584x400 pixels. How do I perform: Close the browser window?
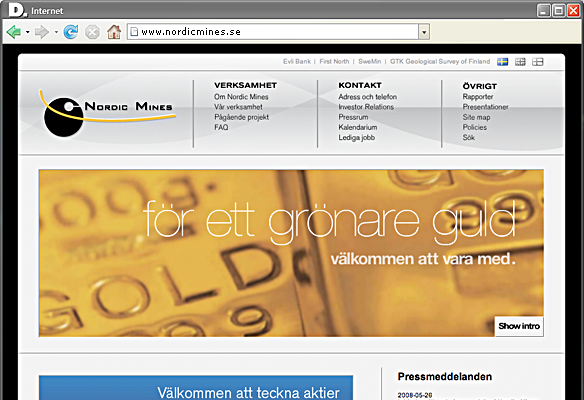pos(573,10)
